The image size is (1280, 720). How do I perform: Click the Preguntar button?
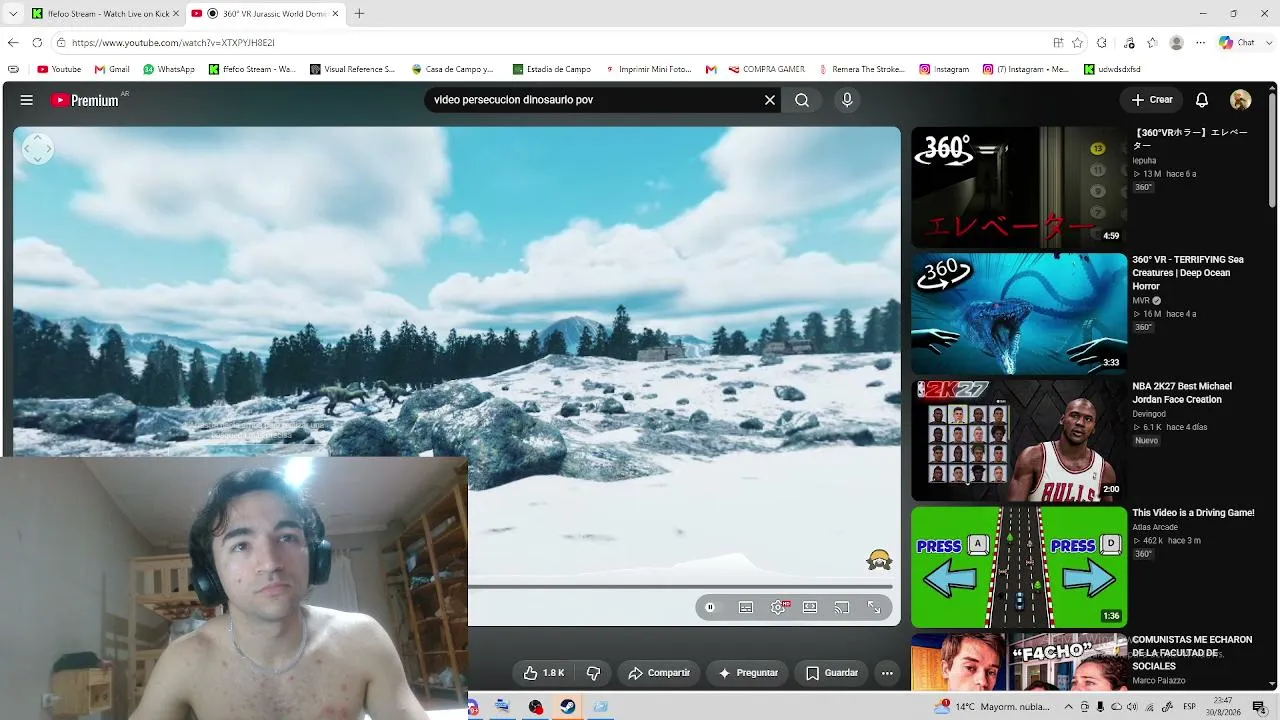[x=748, y=673]
